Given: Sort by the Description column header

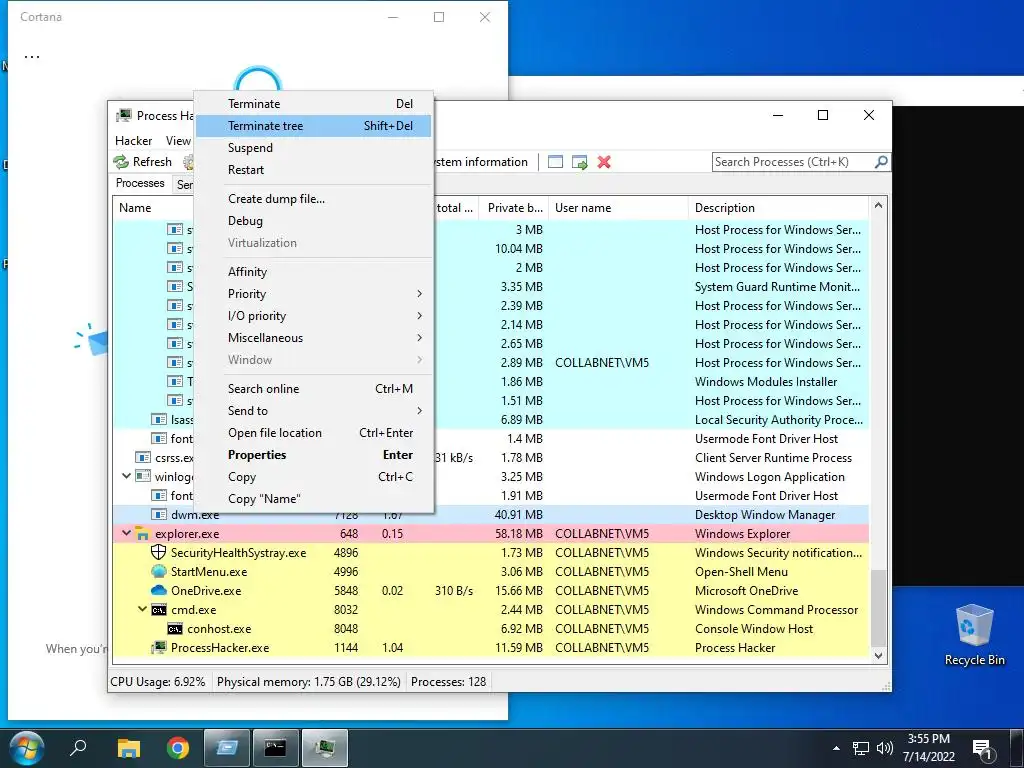Looking at the screenshot, I should tap(778, 208).
